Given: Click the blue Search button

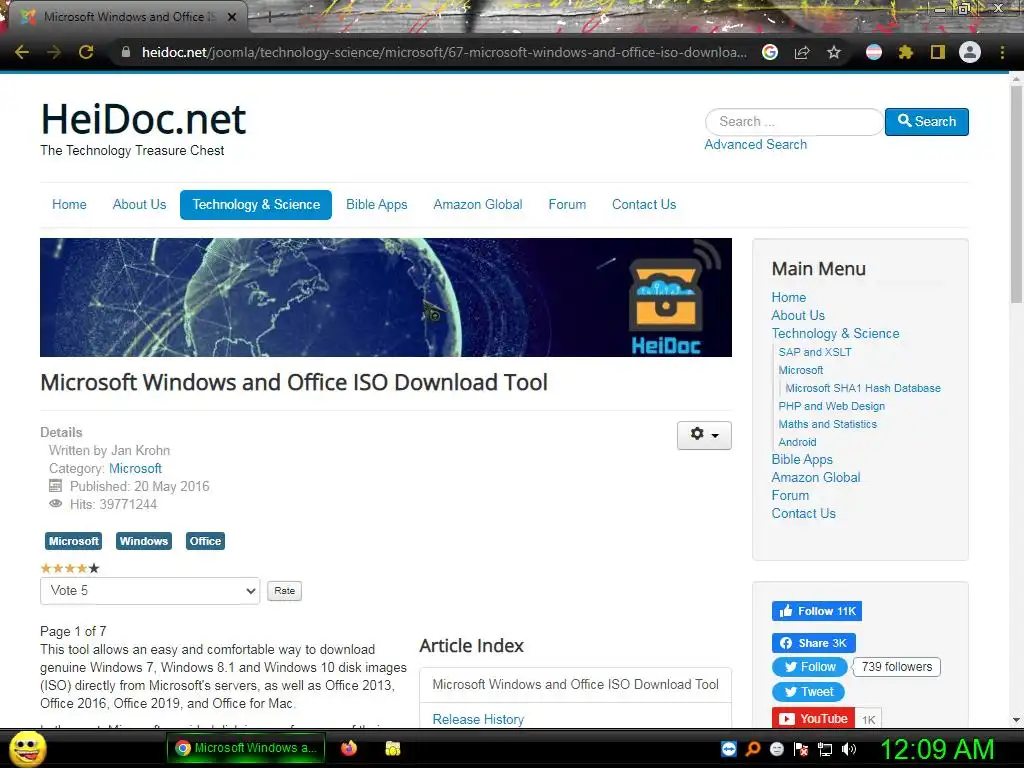Looking at the screenshot, I should pyautogui.click(x=926, y=121).
